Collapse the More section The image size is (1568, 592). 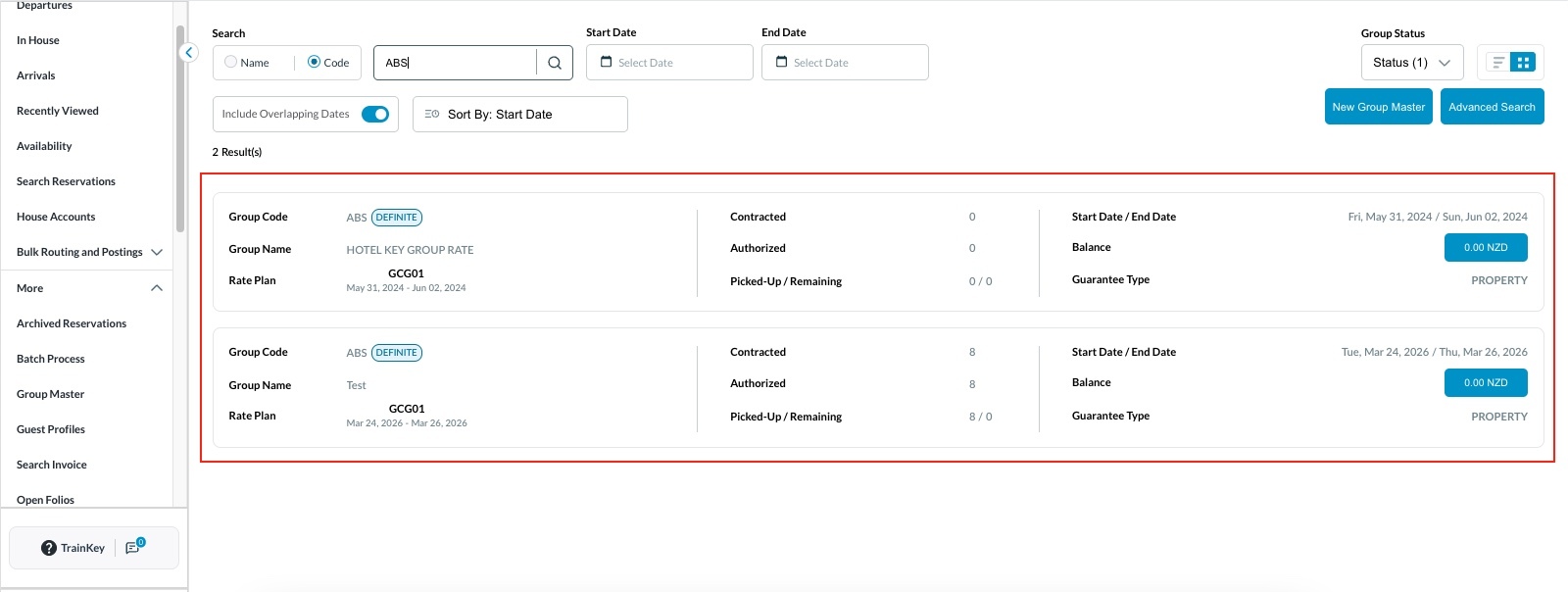156,288
